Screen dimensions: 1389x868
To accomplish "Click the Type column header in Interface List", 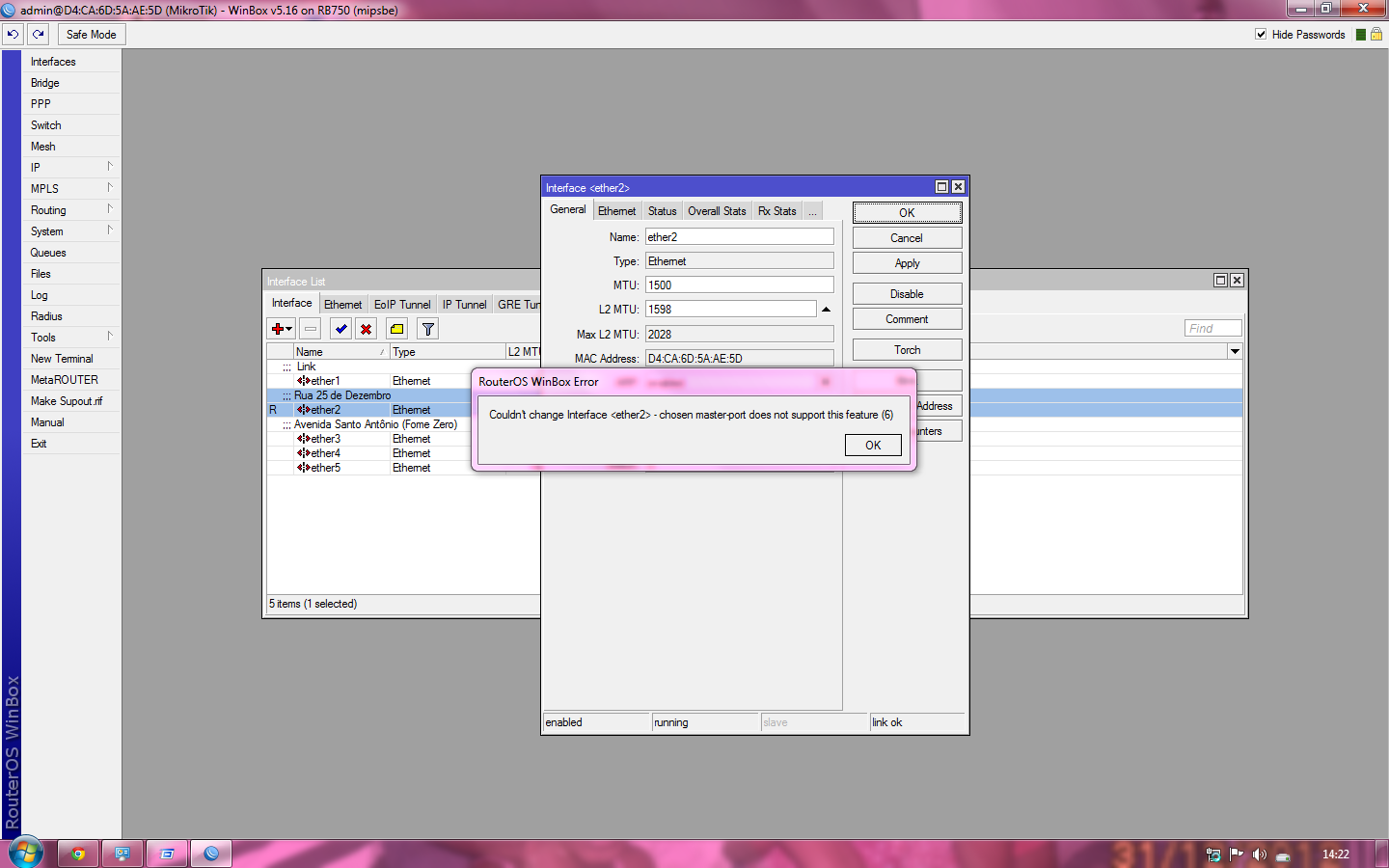I will (448, 352).
